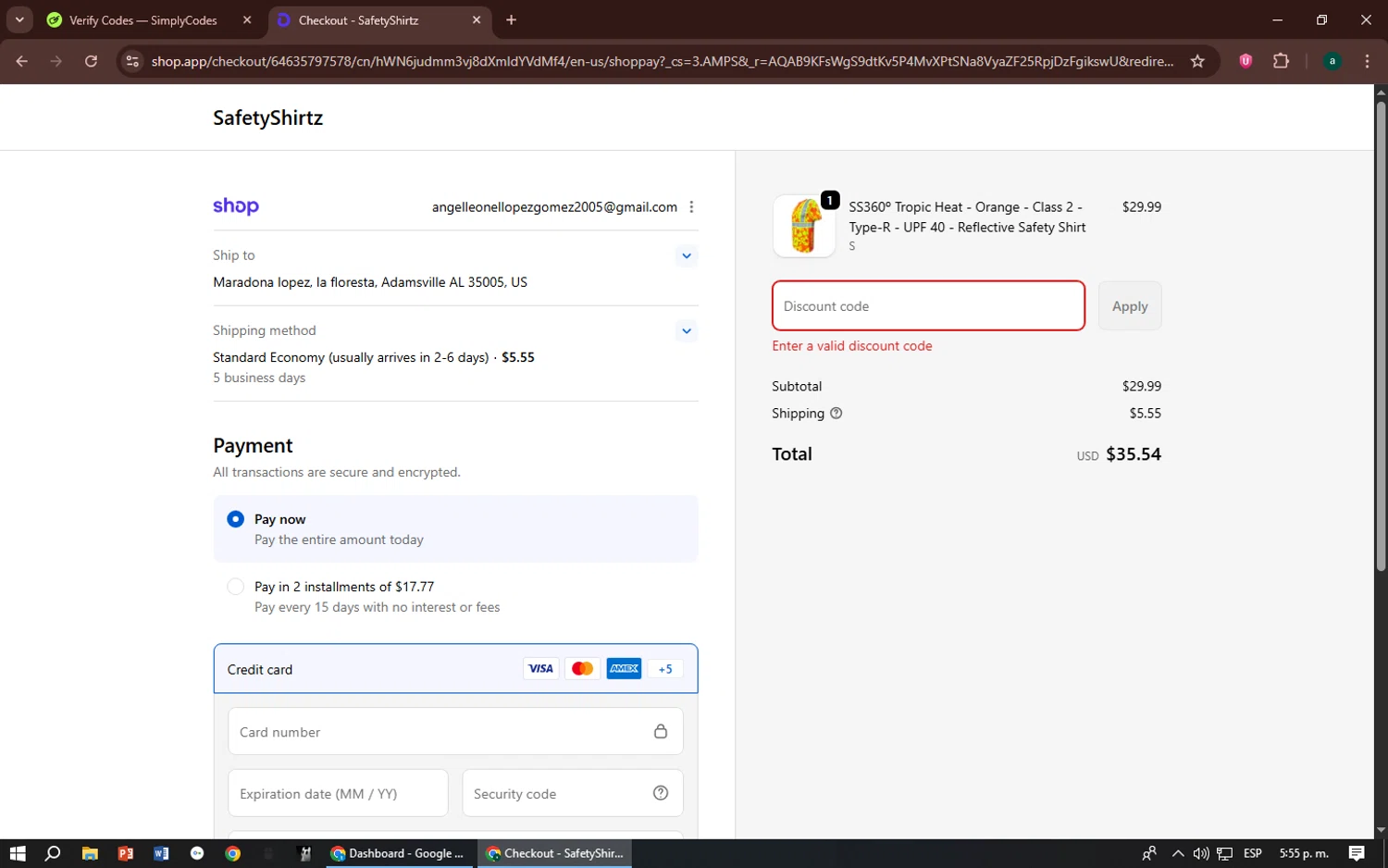Open the network status tray icon
The width and height of the screenshot is (1388, 868).
[1224, 853]
